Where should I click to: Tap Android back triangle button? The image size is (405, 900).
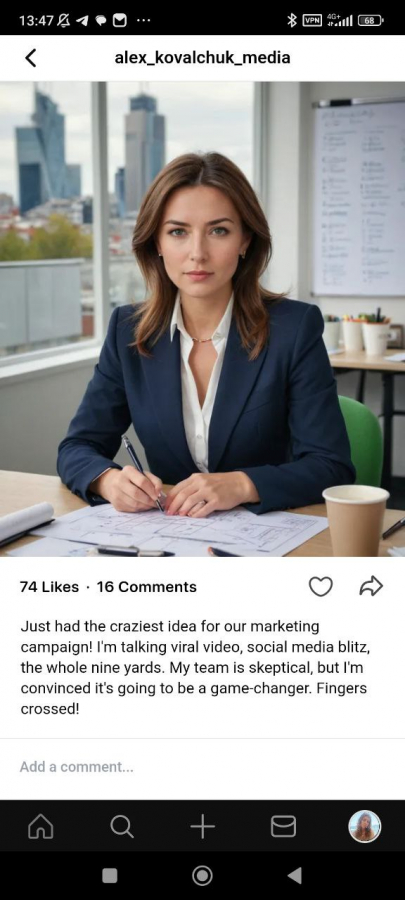point(294,875)
